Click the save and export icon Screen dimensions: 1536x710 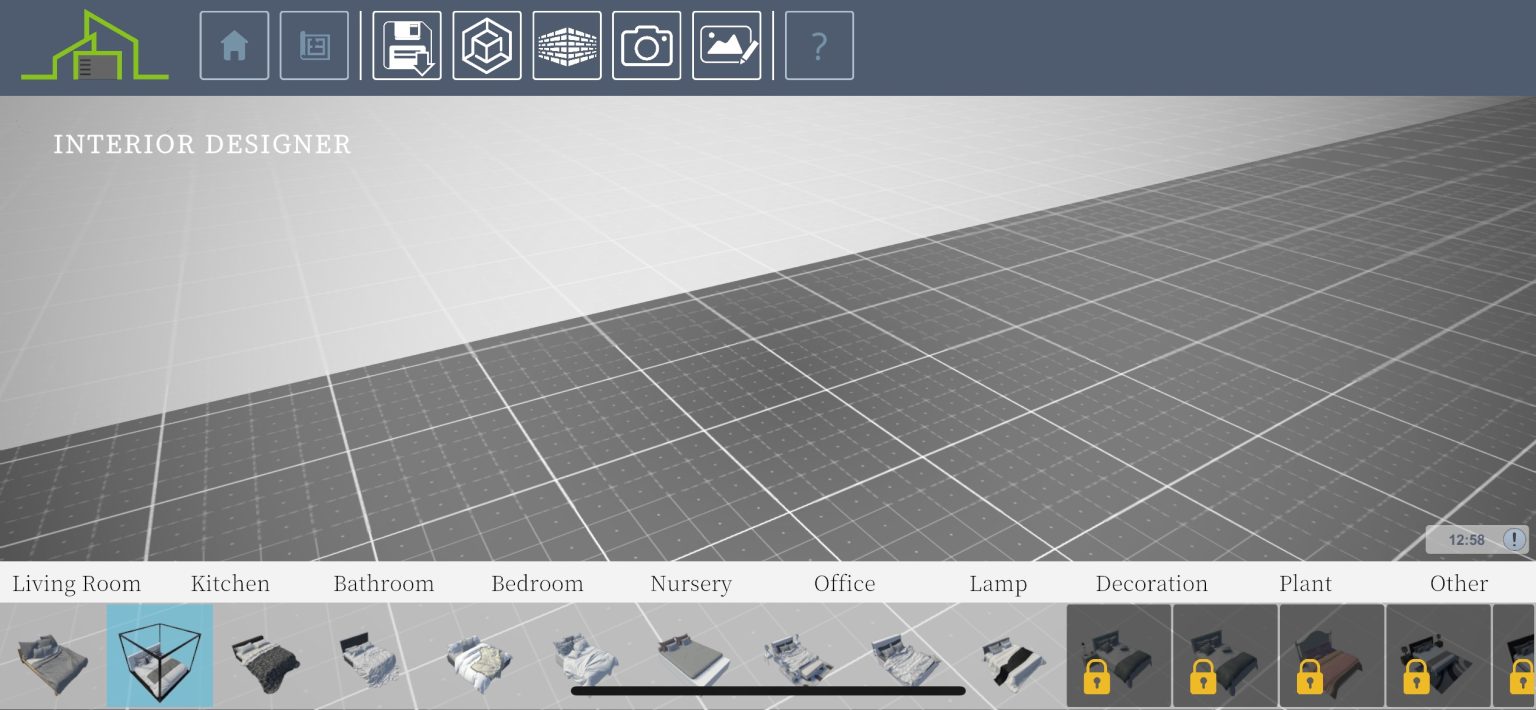[x=406, y=45]
